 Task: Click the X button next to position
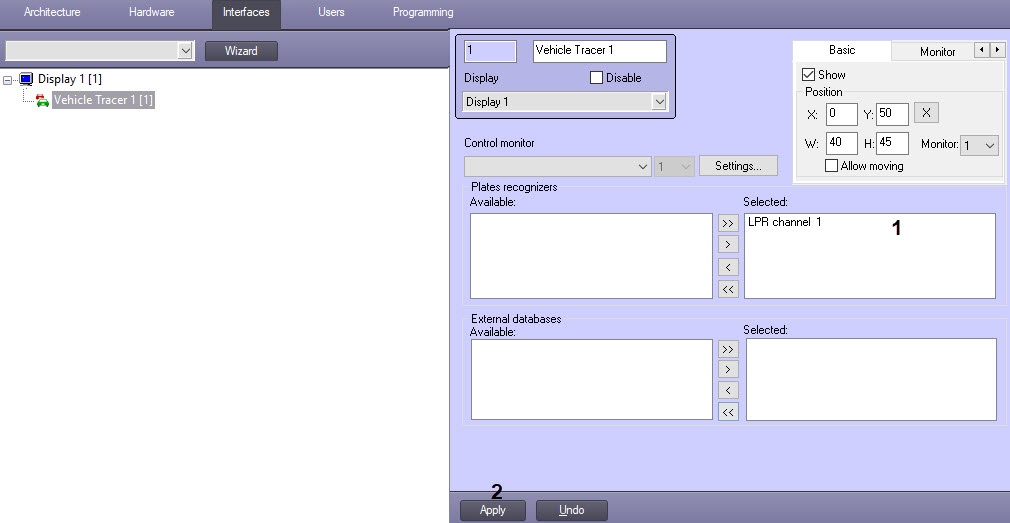926,113
